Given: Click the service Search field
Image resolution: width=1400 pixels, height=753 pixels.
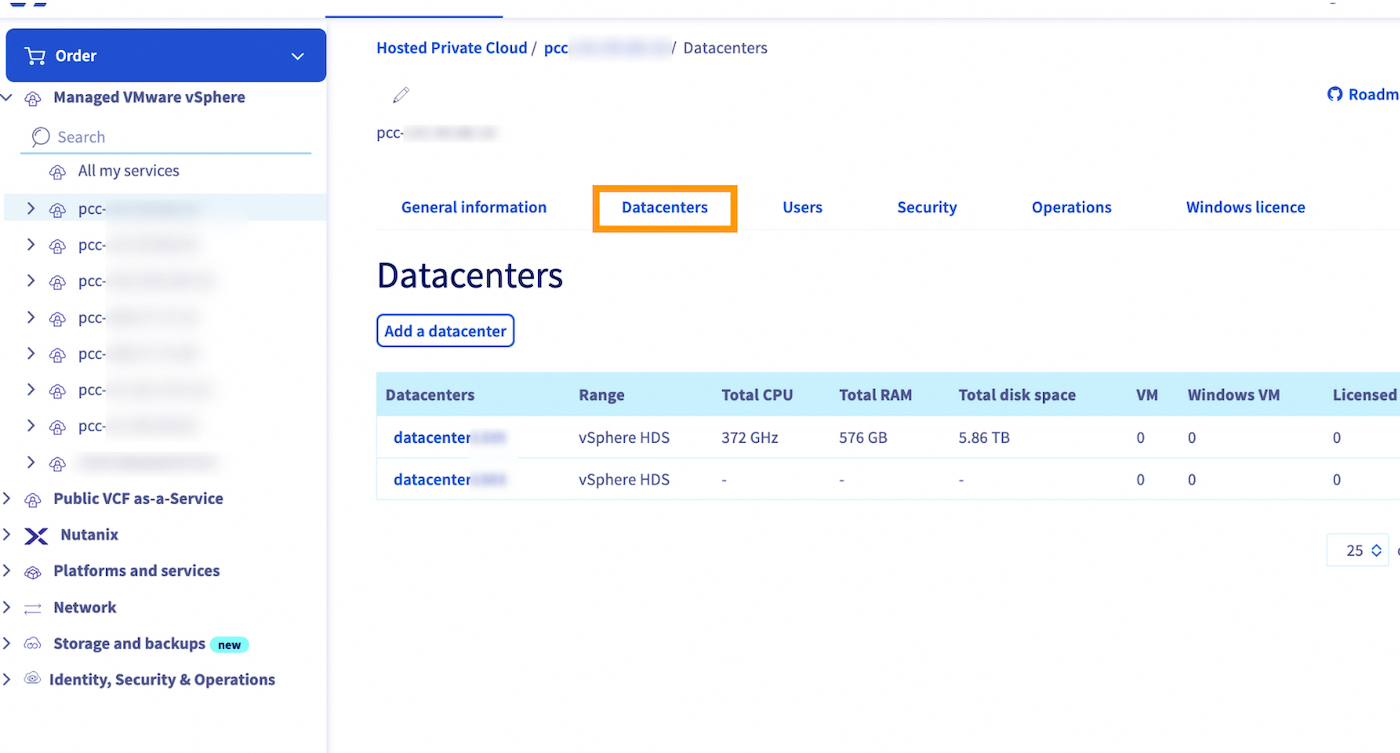Looking at the screenshot, I should tap(165, 136).
